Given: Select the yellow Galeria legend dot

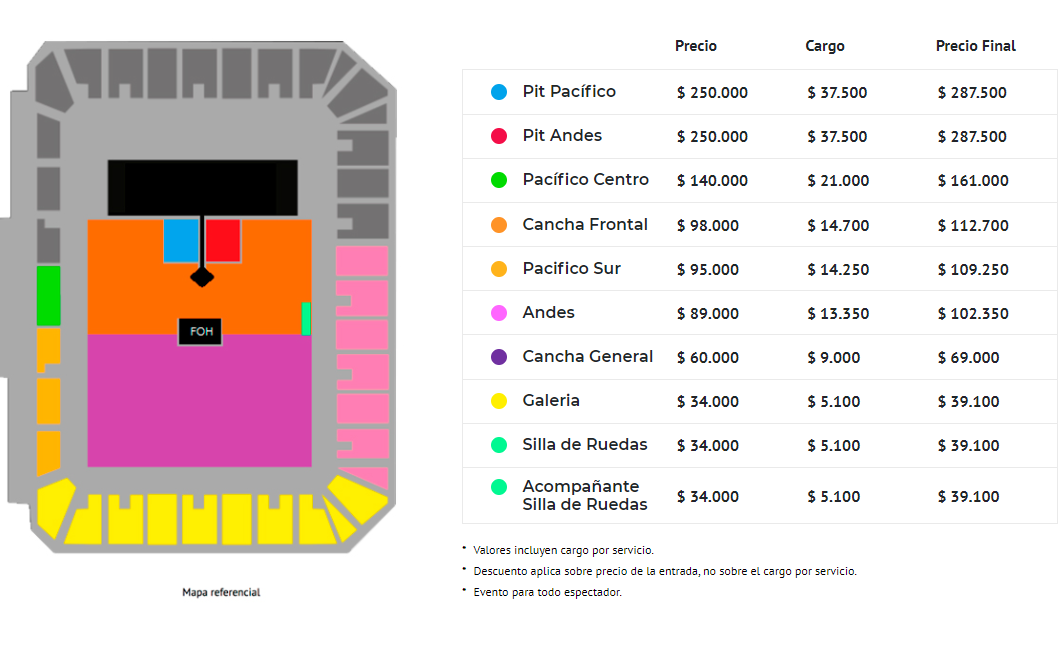Looking at the screenshot, I should [499, 401].
